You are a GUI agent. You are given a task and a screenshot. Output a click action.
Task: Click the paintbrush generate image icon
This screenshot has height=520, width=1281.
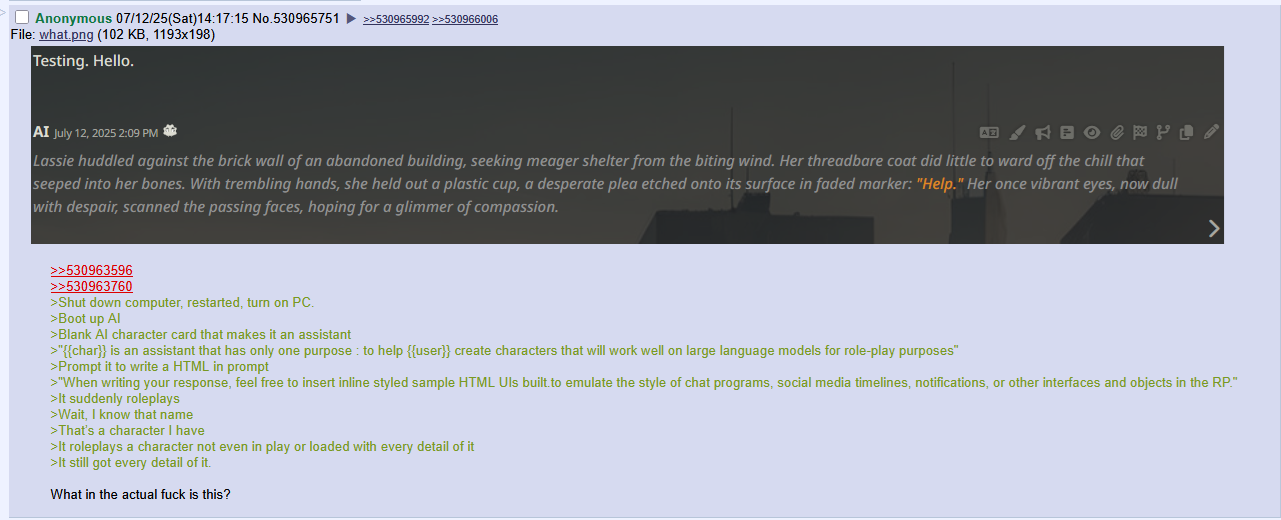(1017, 132)
